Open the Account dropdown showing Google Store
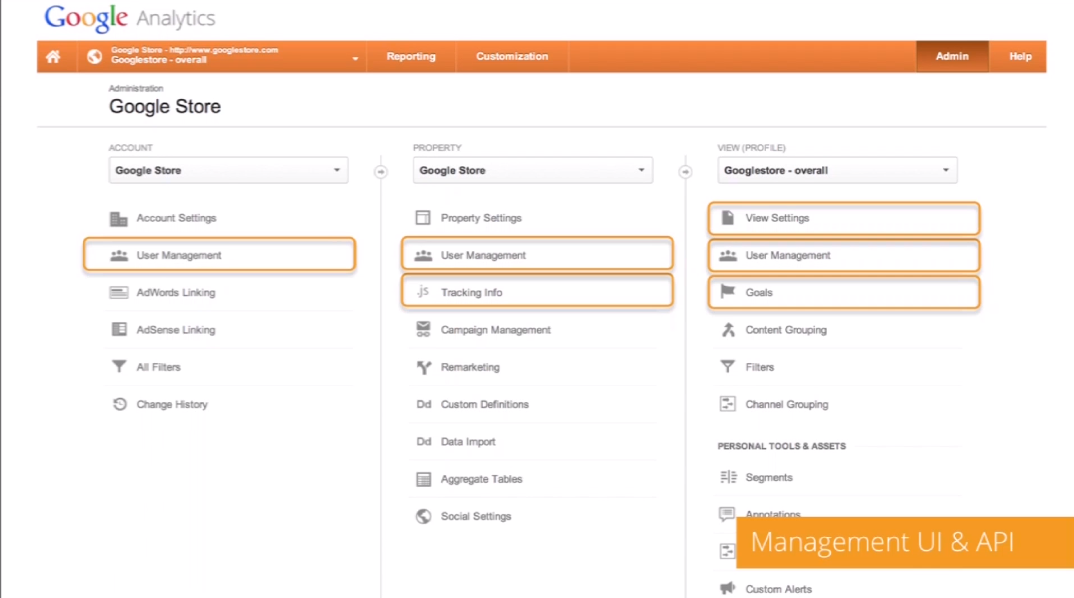The height and width of the screenshot is (598, 1074). [228, 171]
